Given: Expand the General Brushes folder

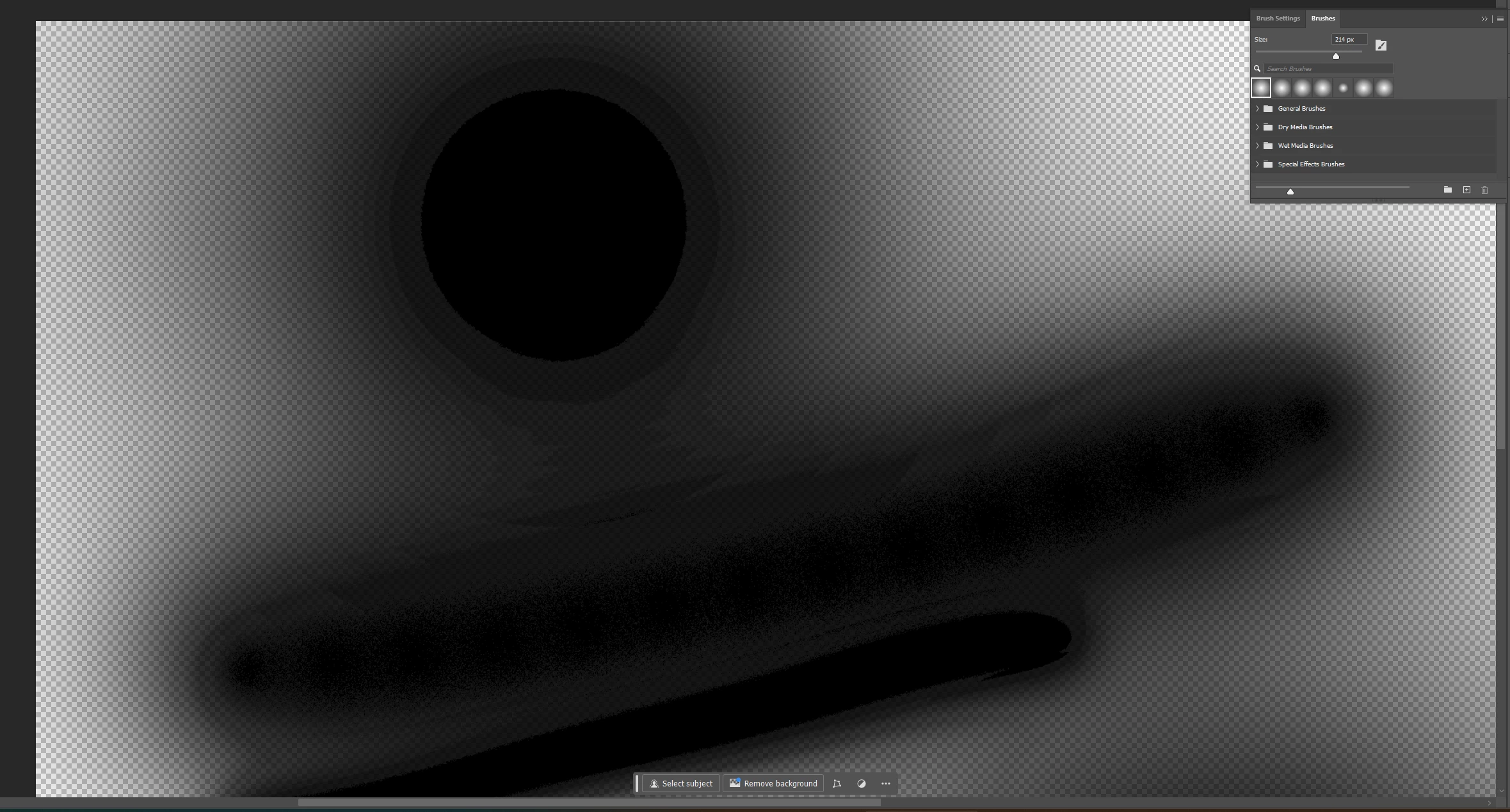Looking at the screenshot, I should [1257, 109].
